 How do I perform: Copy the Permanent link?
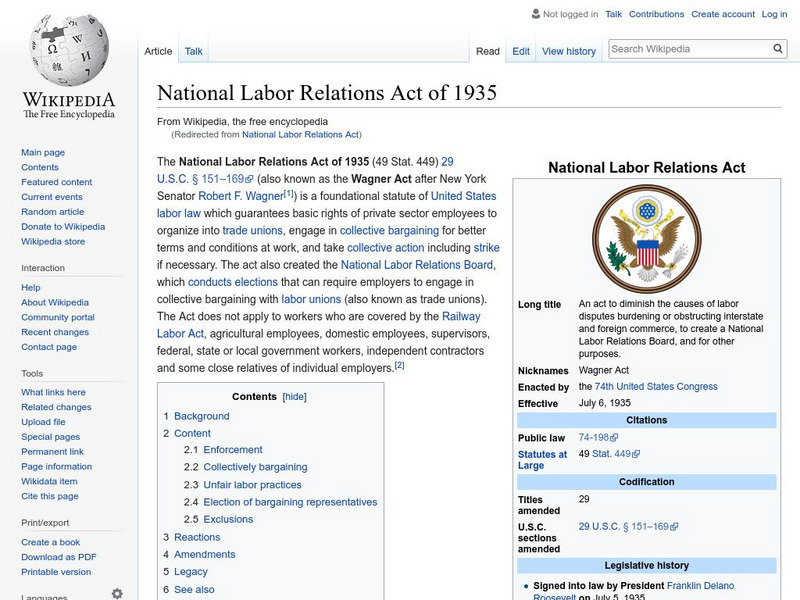click(52, 452)
